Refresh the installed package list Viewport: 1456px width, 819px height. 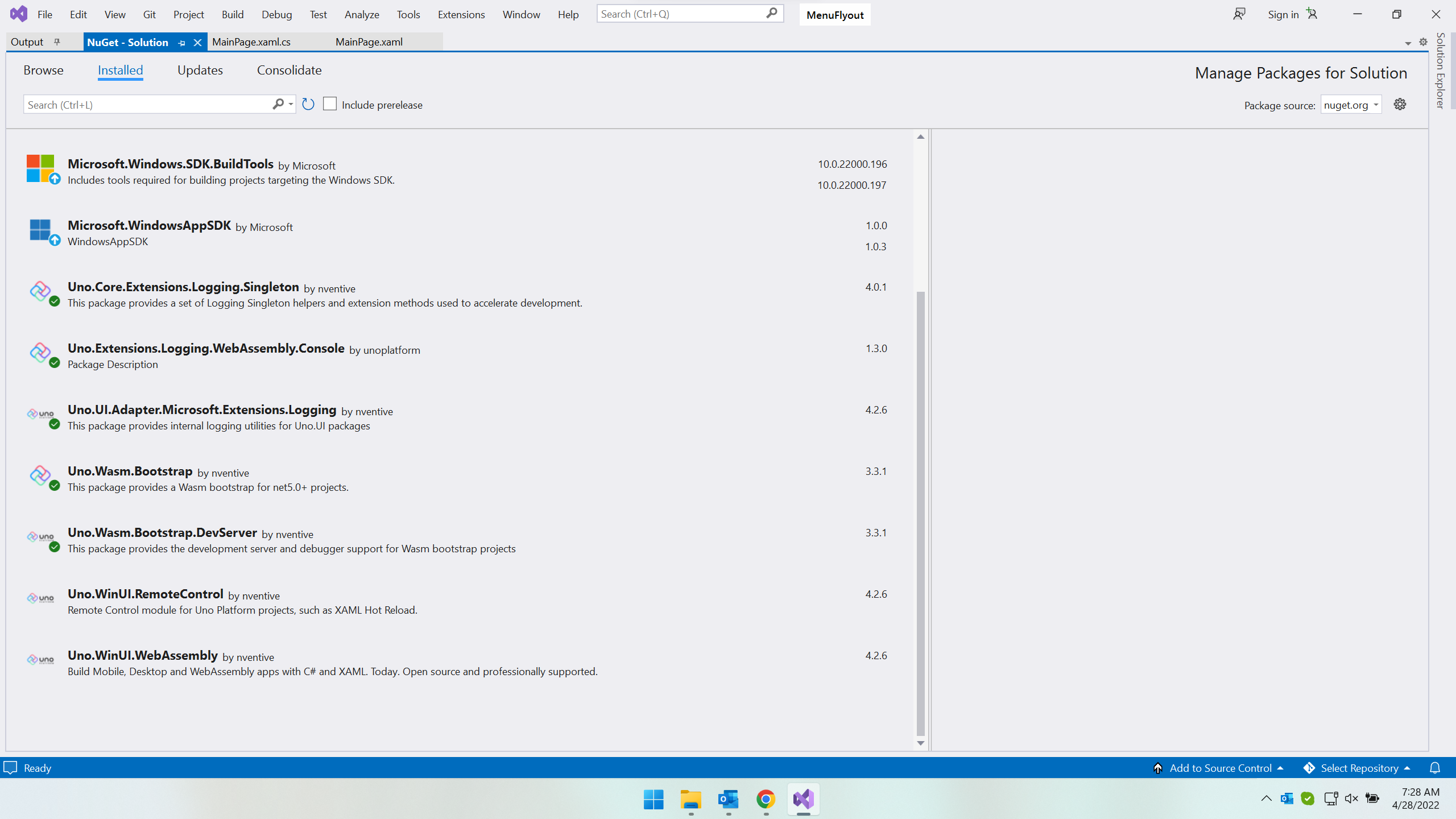308,104
